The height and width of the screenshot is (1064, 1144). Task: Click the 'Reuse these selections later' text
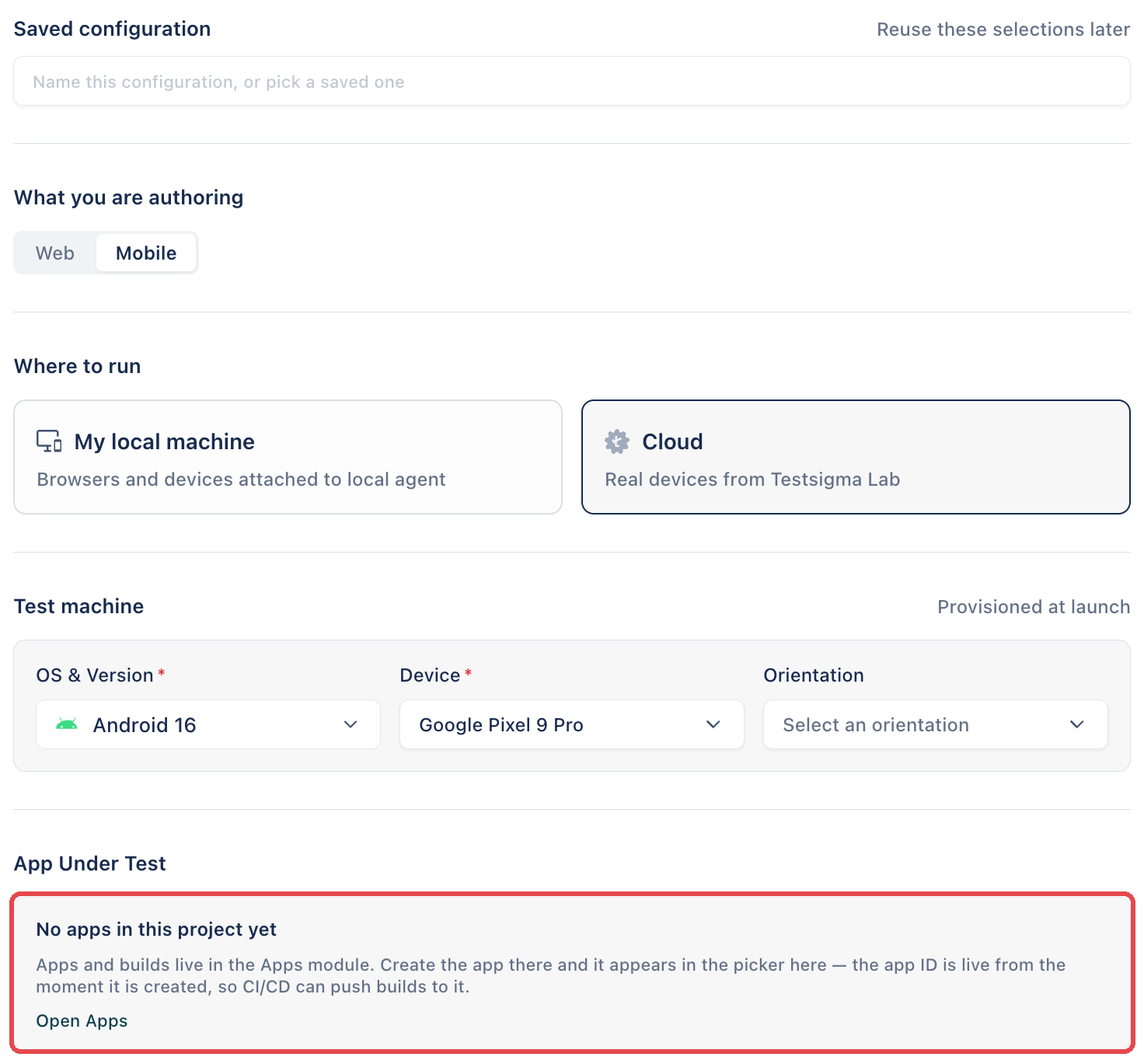point(1003,30)
